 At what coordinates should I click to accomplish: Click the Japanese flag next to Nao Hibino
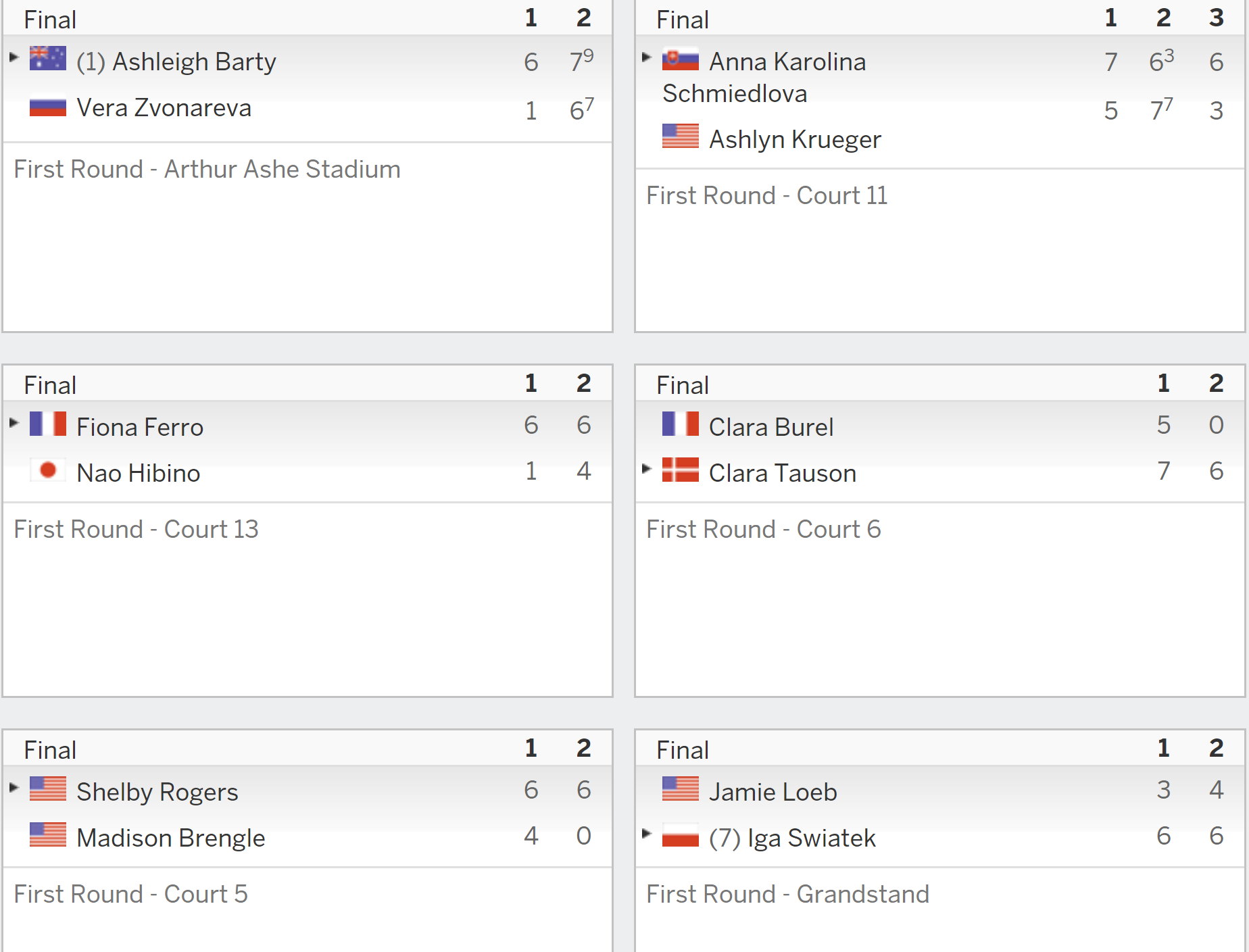pyautogui.click(x=48, y=470)
